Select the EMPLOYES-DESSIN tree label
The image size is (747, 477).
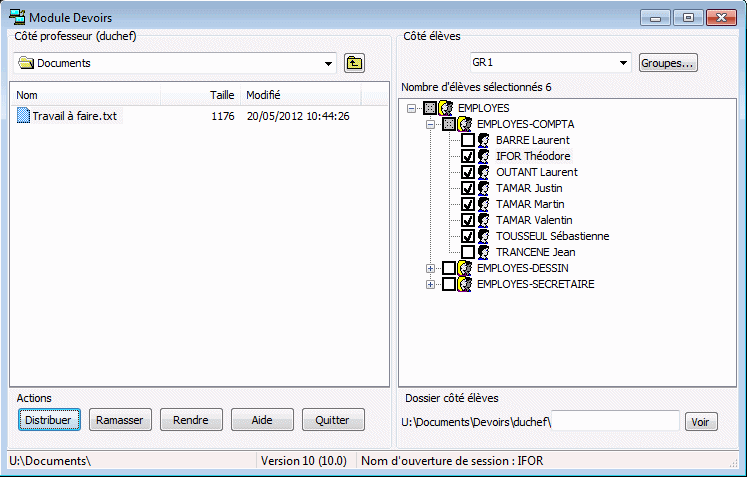[x=523, y=268]
